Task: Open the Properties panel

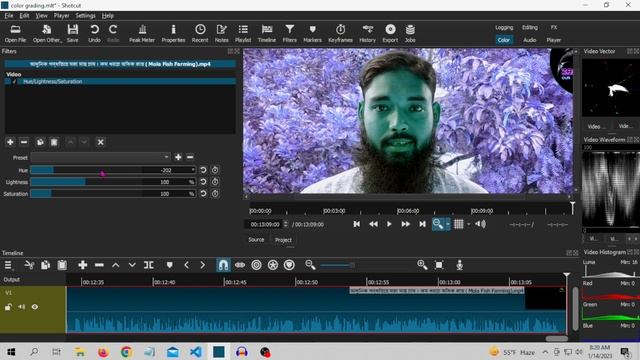Action: click(173, 33)
